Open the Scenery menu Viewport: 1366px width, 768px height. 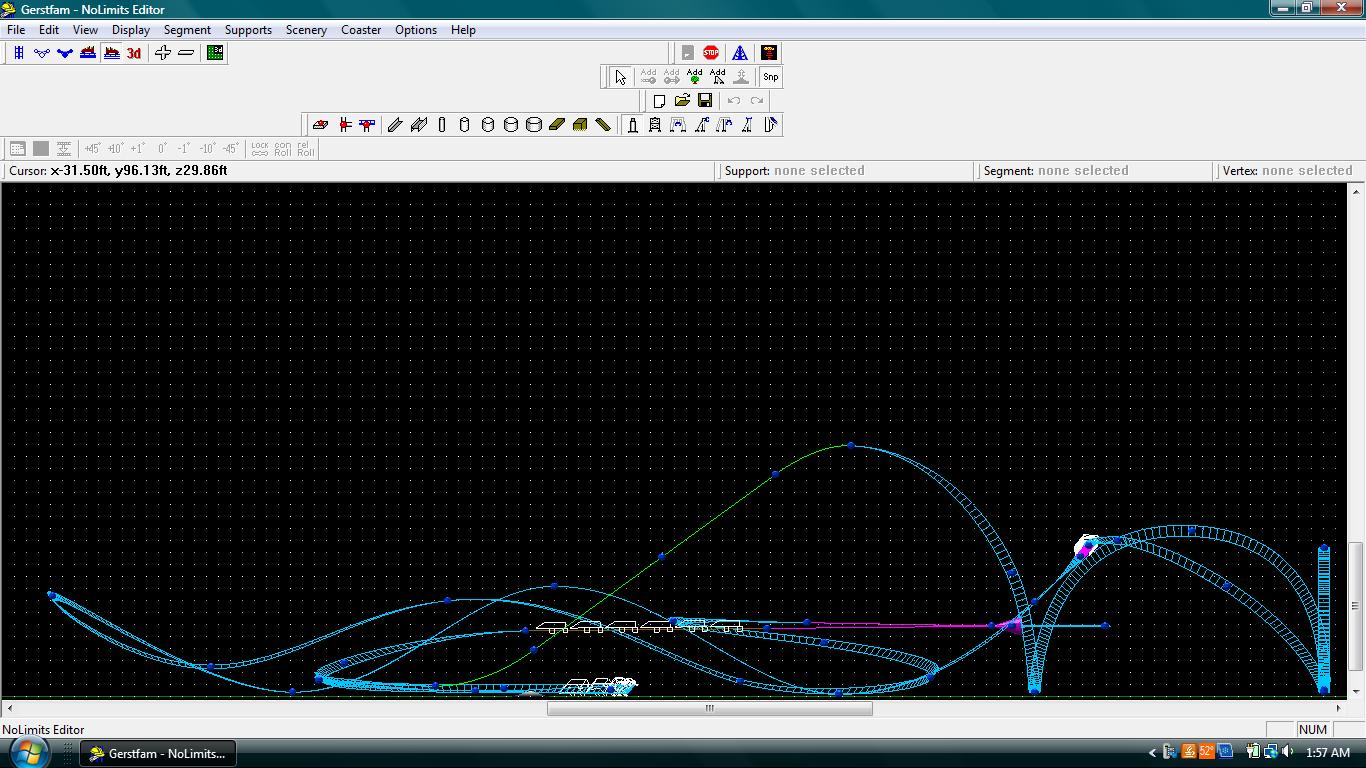306,30
